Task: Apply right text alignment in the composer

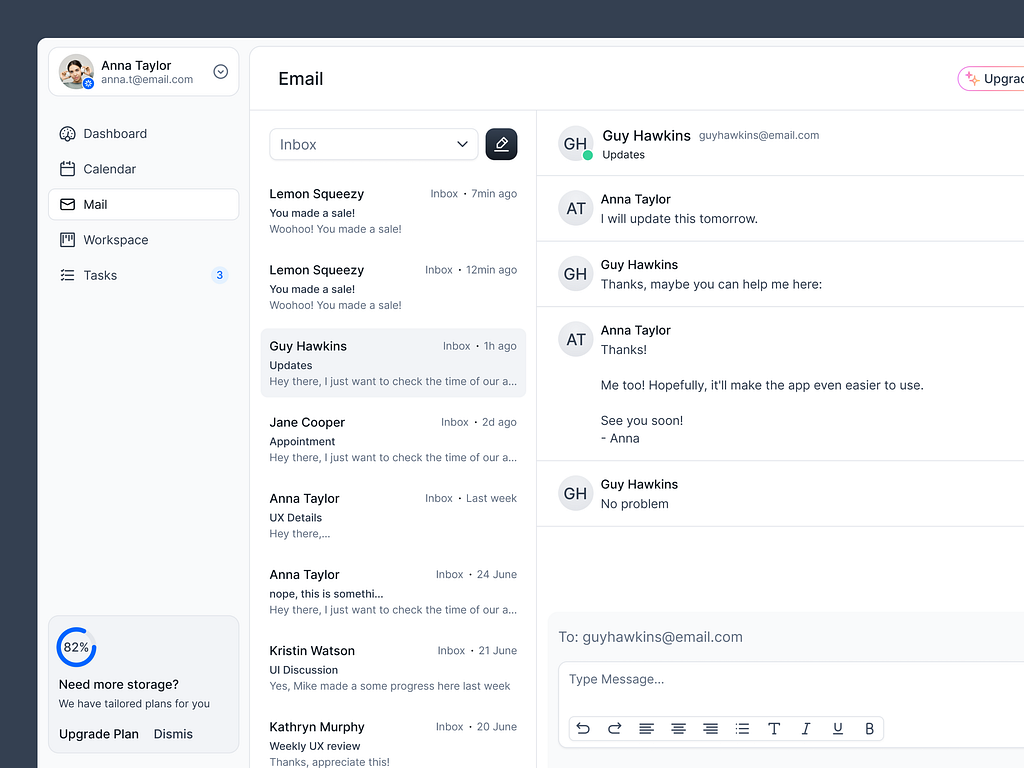Action: click(x=710, y=728)
